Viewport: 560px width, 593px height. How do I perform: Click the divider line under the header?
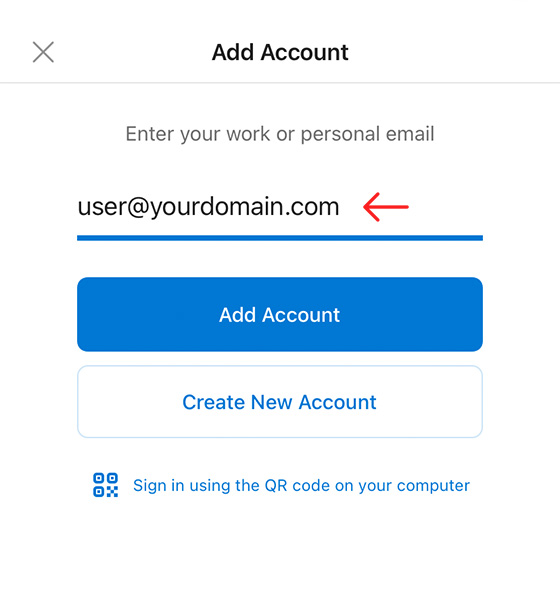(280, 82)
